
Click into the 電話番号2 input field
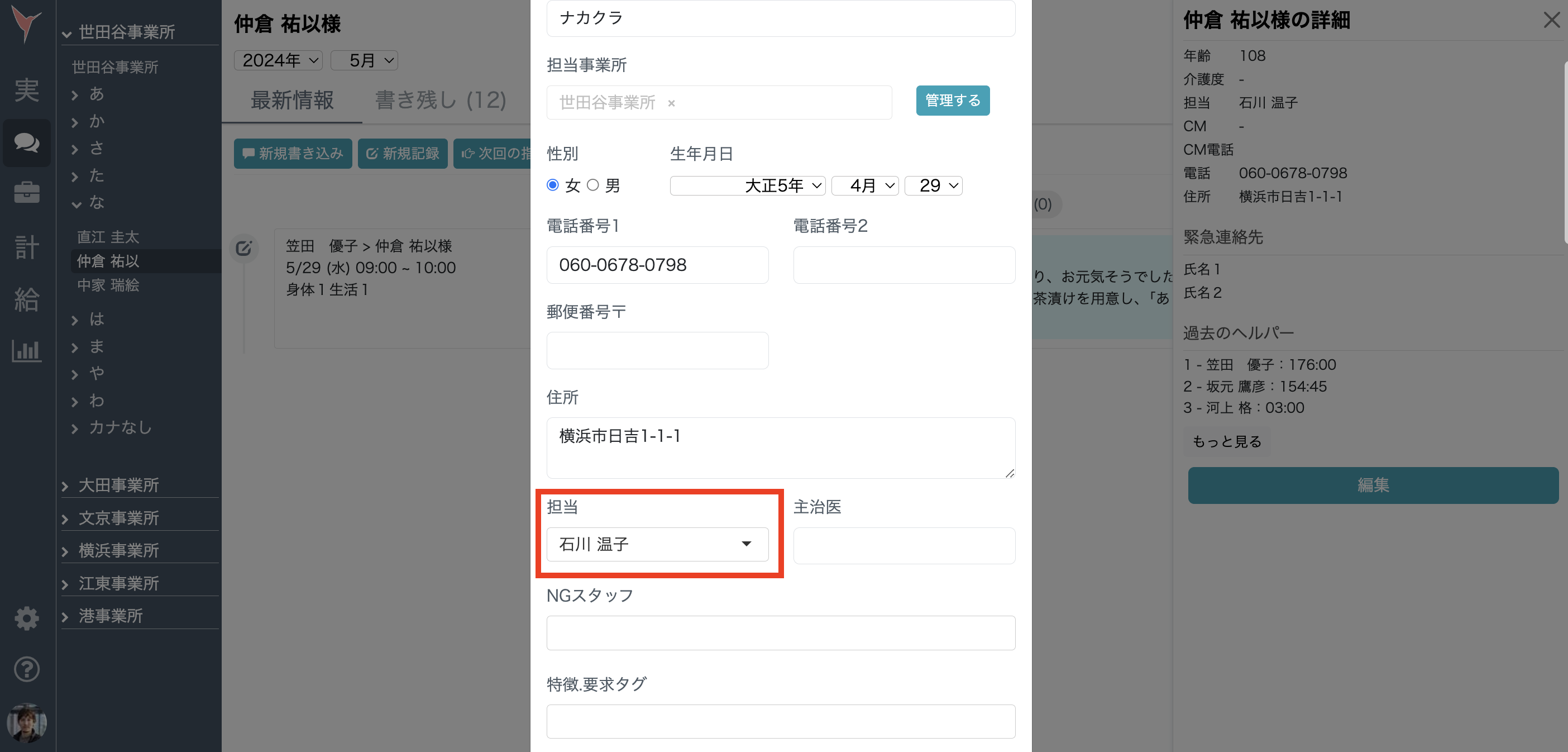click(x=904, y=265)
